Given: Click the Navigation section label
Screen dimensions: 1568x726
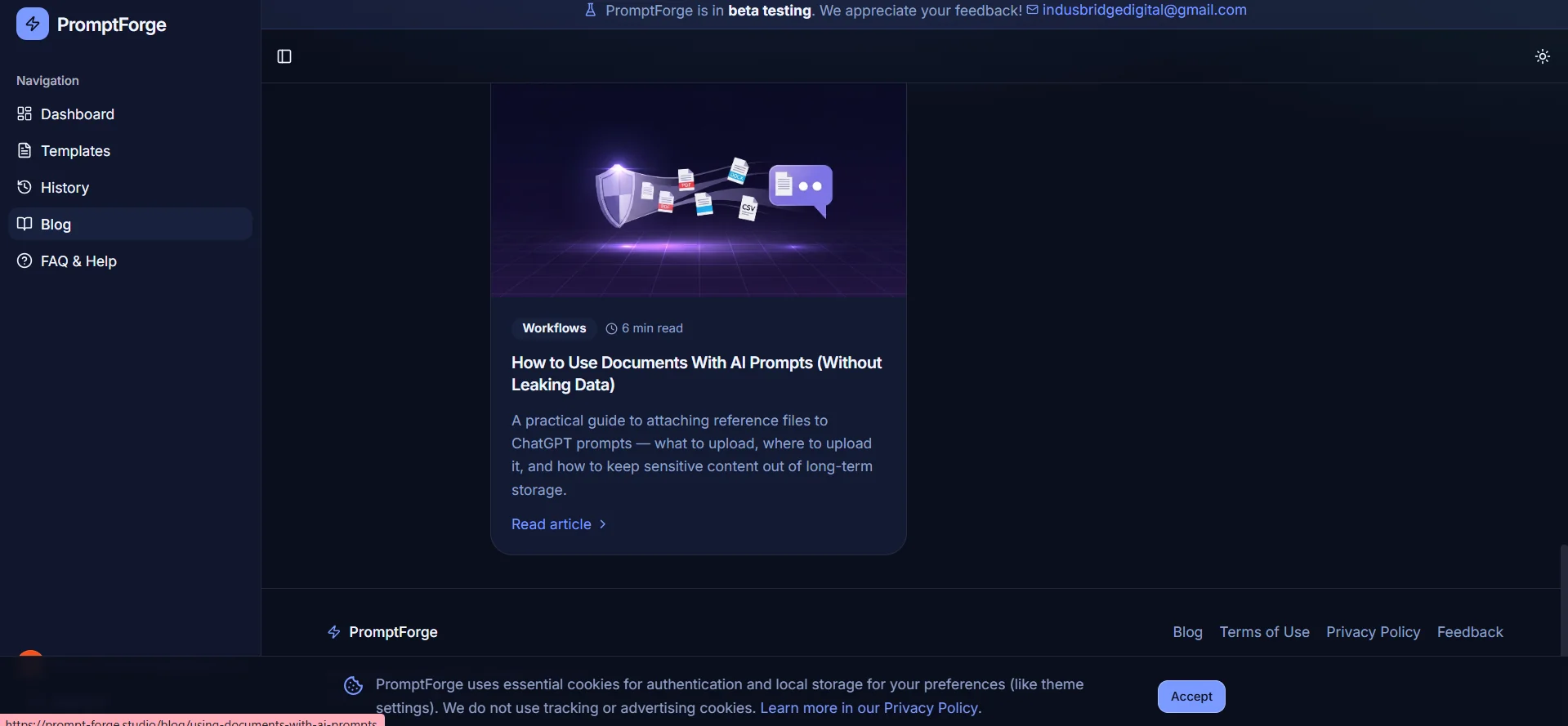Looking at the screenshot, I should click(47, 80).
